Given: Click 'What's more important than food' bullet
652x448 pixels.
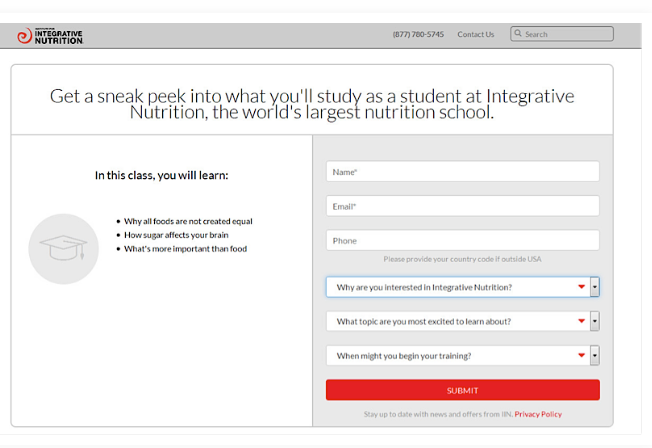Looking at the screenshot, I should pos(185,249).
